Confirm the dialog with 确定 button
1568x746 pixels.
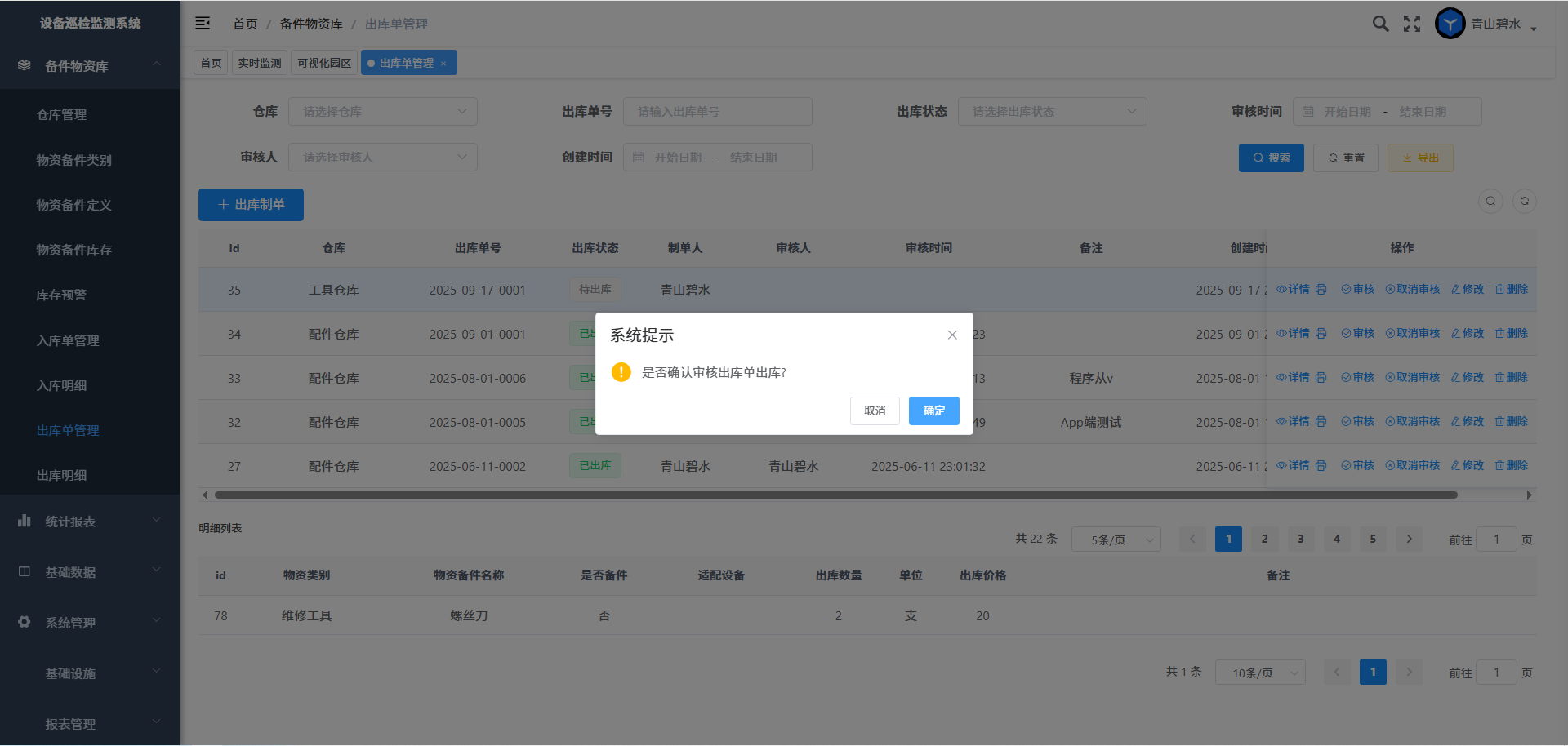pyautogui.click(x=933, y=411)
